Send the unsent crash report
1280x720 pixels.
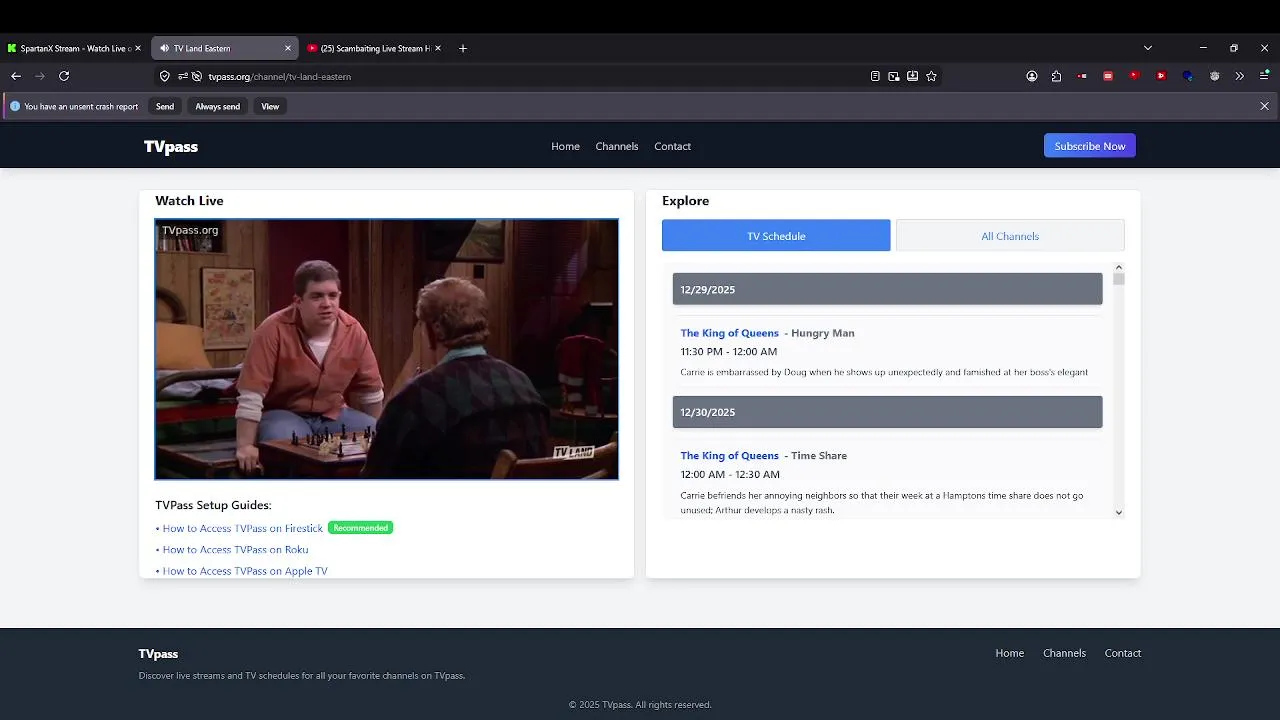pos(165,106)
